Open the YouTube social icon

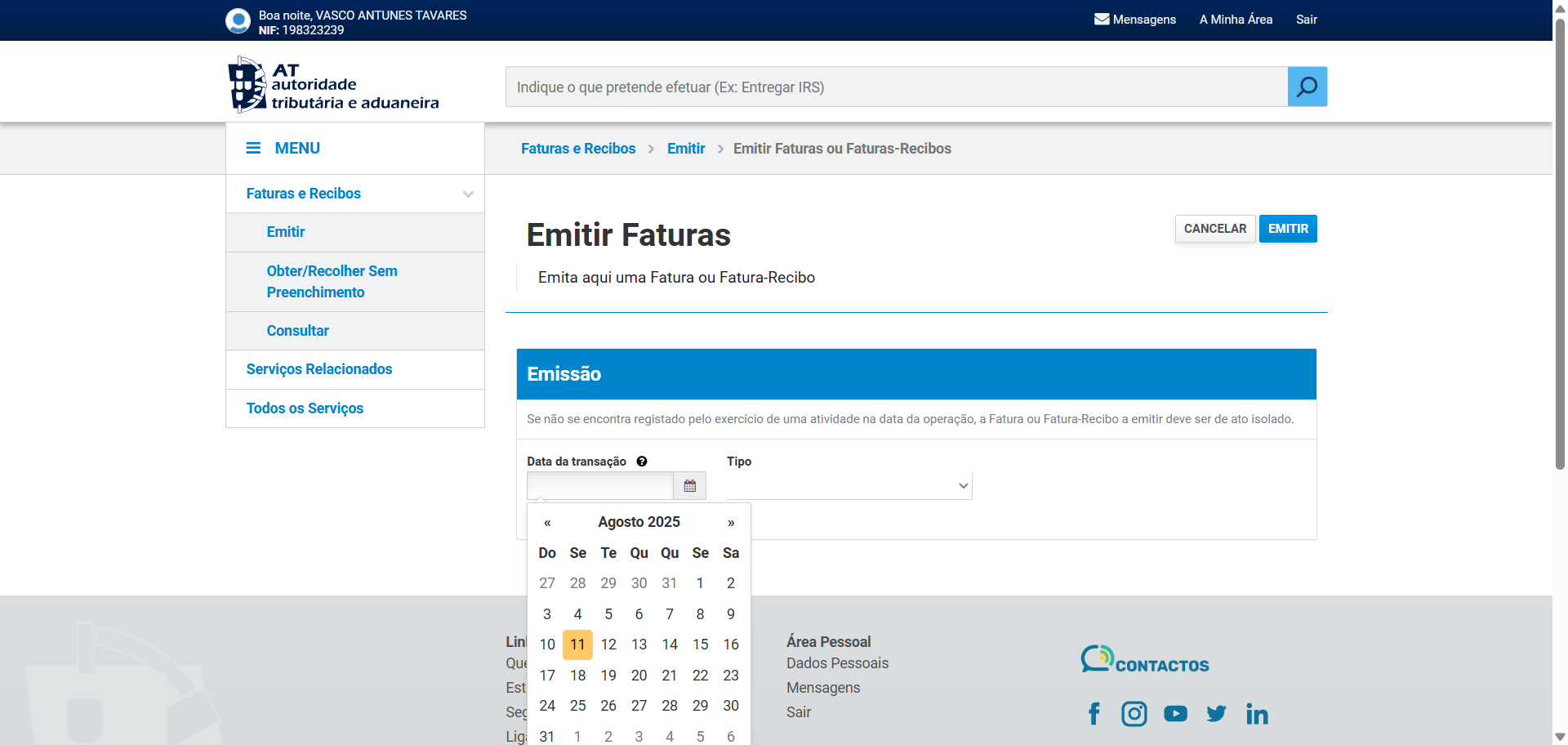1176,714
